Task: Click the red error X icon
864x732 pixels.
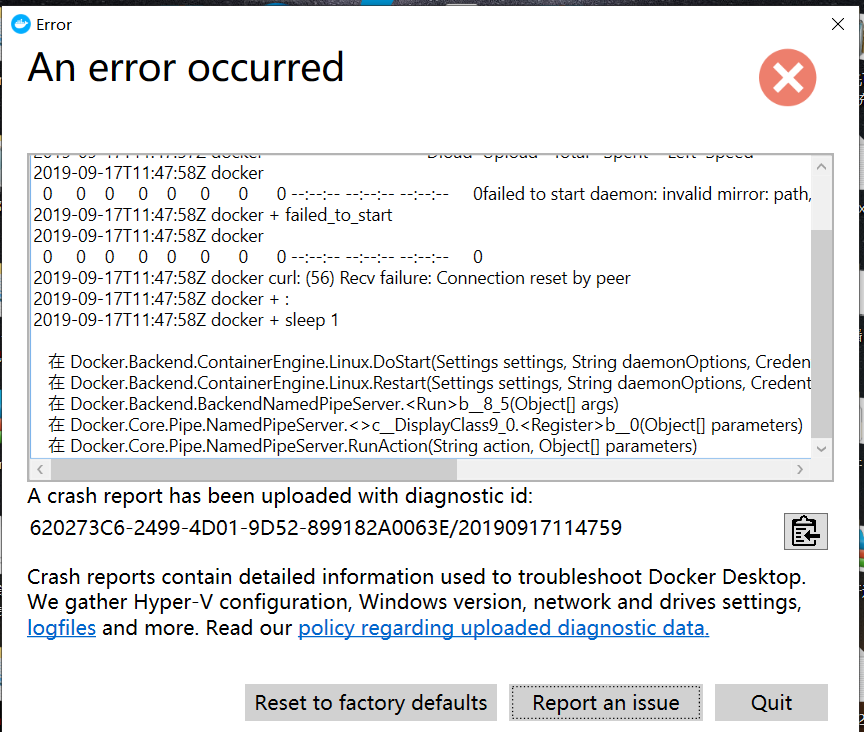Action: point(787,78)
